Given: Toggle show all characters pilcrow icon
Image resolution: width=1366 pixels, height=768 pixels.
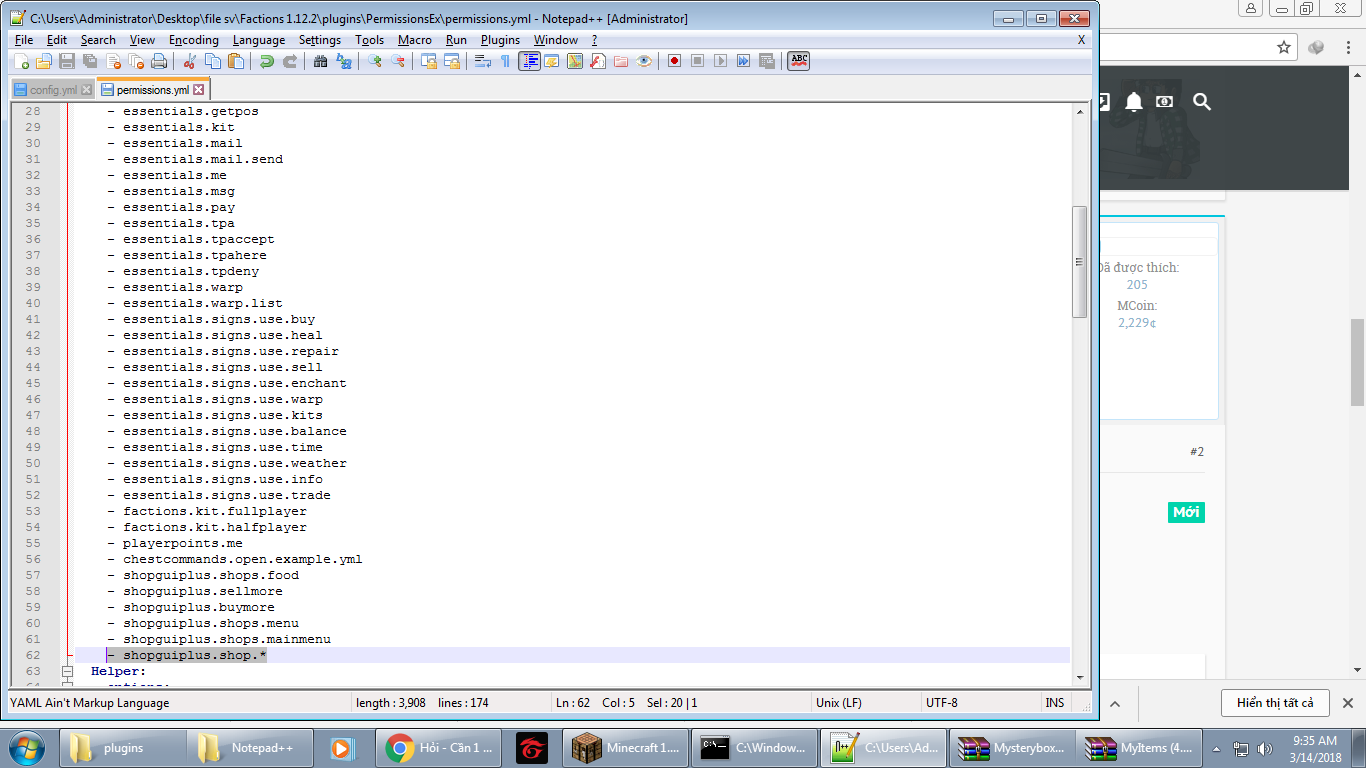Looking at the screenshot, I should [505, 61].
